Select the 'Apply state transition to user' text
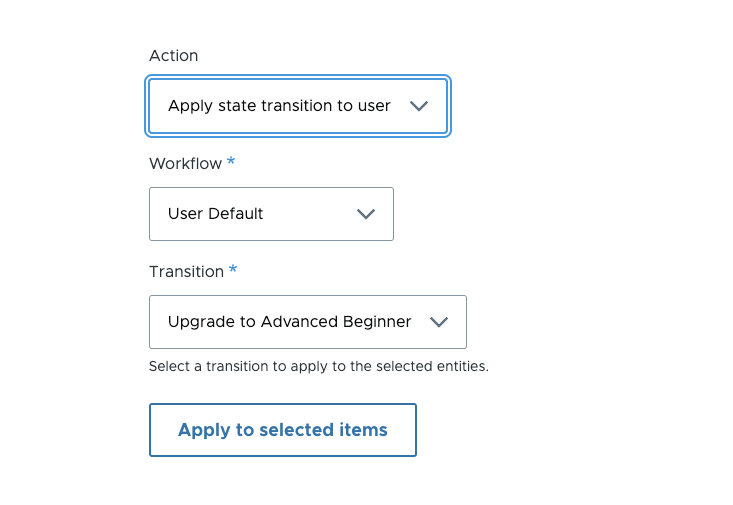This screenshot has height=505, width=733. click(279, 106)
